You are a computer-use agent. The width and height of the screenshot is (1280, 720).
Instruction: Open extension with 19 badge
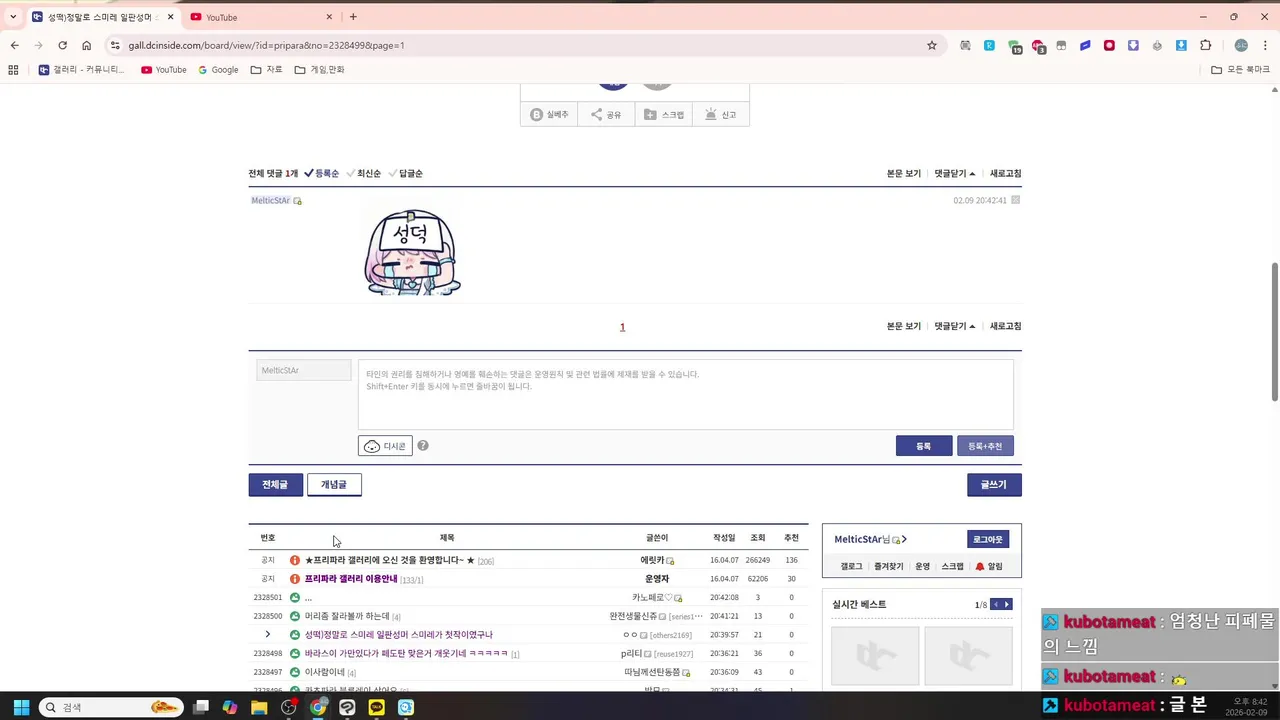coord(1014,46)
